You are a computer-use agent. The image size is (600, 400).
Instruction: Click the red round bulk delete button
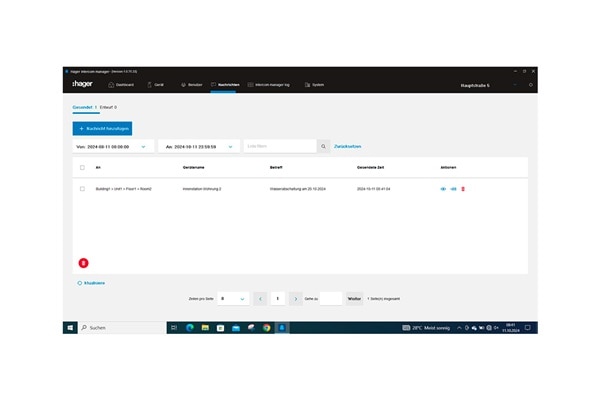[84, 263]
